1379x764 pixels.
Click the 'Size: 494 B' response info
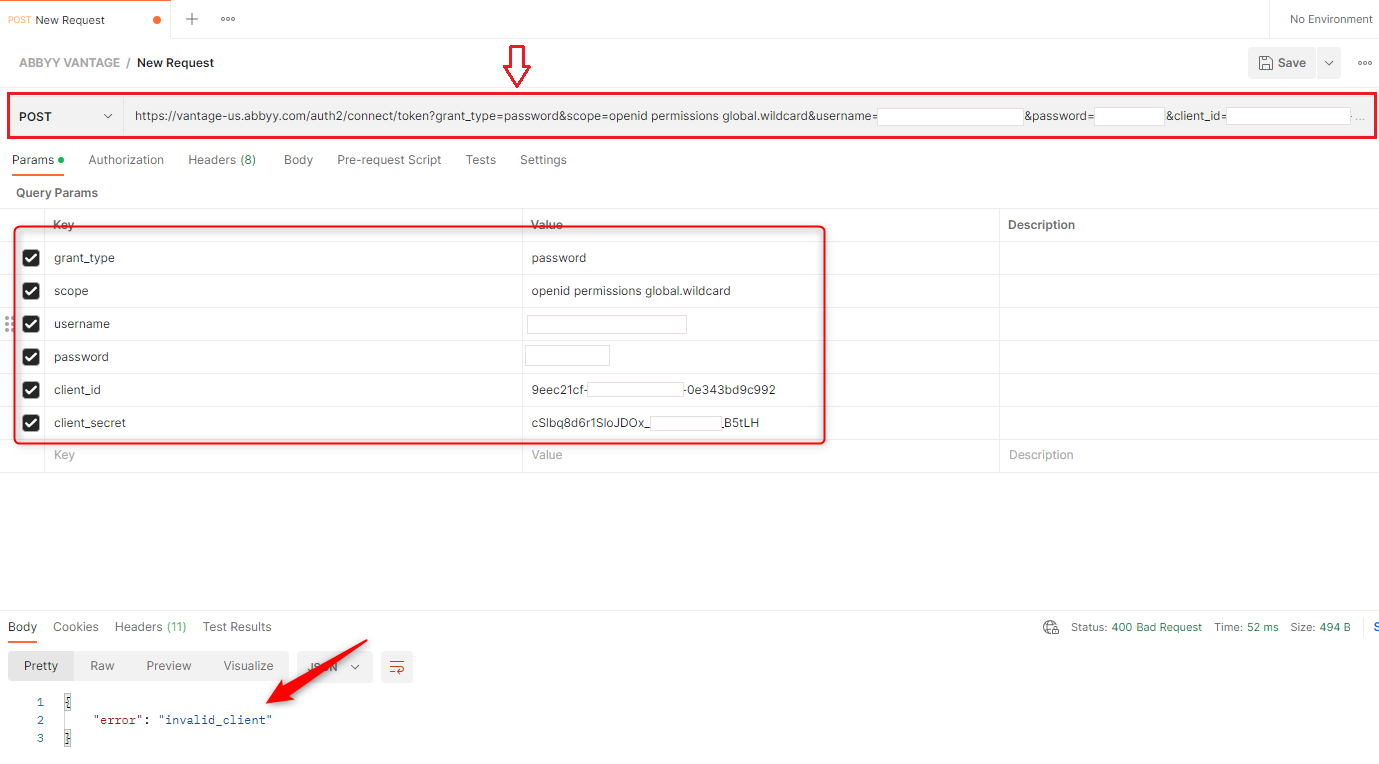[1320, 627]
